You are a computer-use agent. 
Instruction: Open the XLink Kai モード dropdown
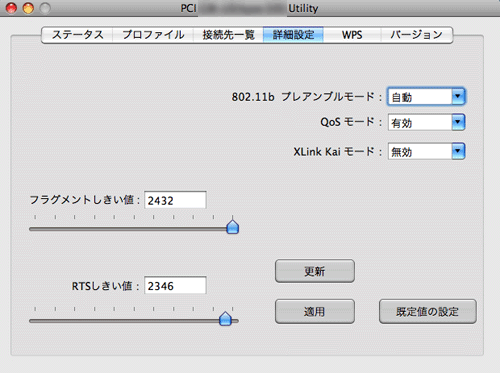pos(426,152)
